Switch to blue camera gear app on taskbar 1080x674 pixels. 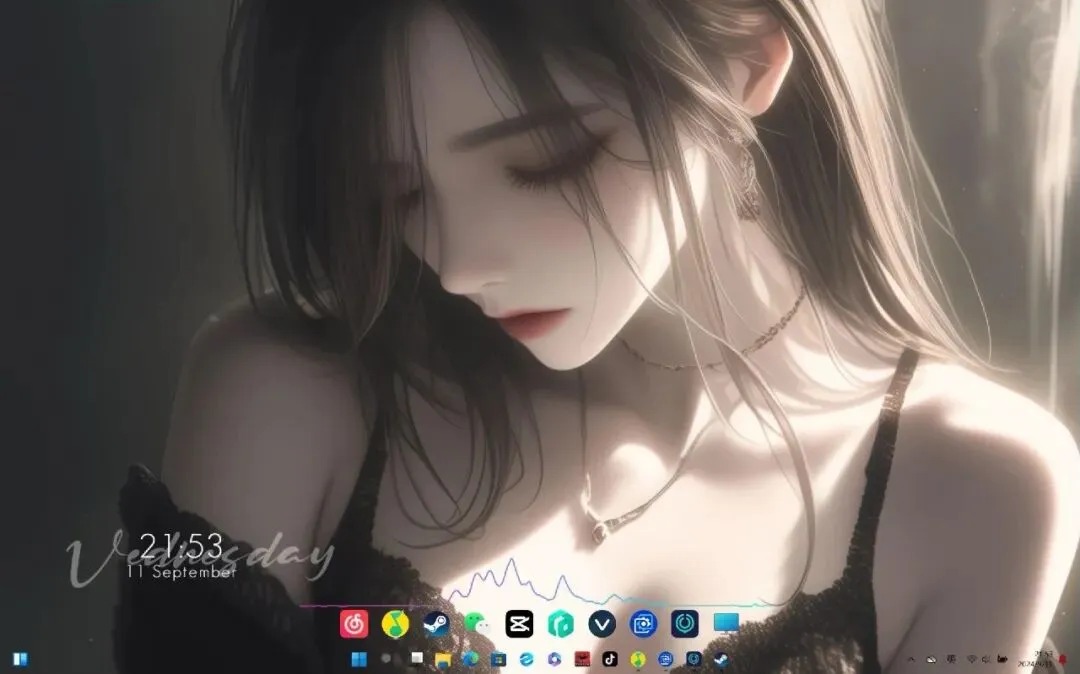pyautogui.click(x=665, y=659)
